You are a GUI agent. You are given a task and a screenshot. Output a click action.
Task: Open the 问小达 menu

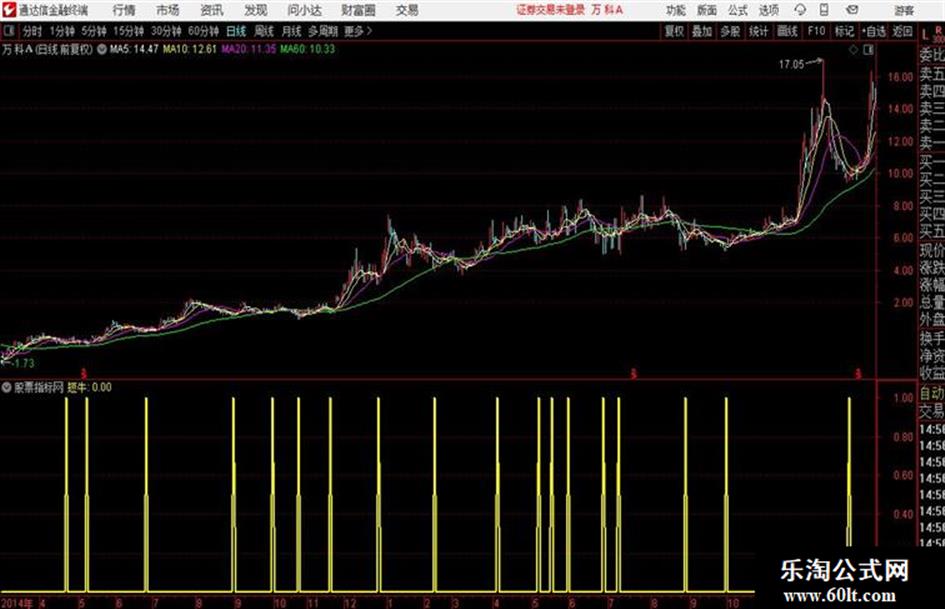[304, 10]
